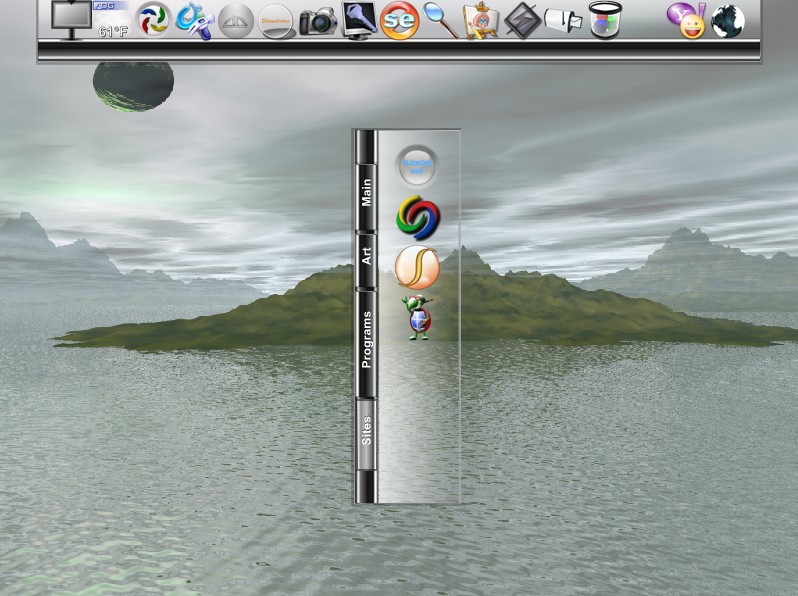Click the white mail envelope icon
Viewport: 798px width, 596px height.
pos(563,21)
